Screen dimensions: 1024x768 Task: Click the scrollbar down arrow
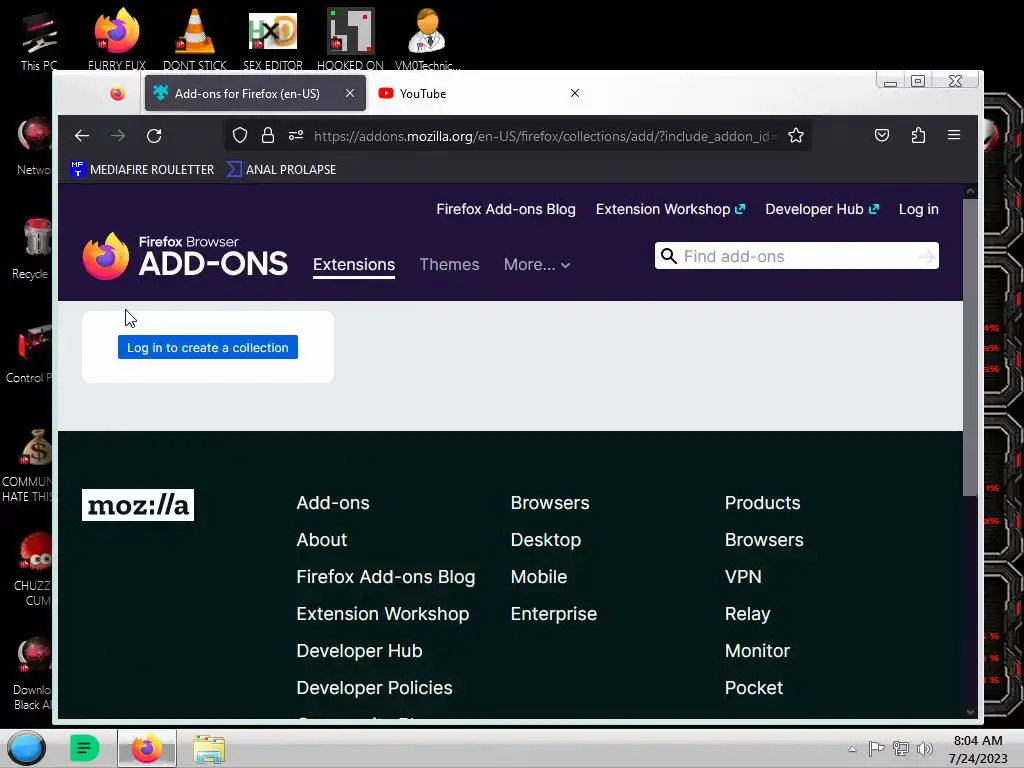tap(970, 712)
